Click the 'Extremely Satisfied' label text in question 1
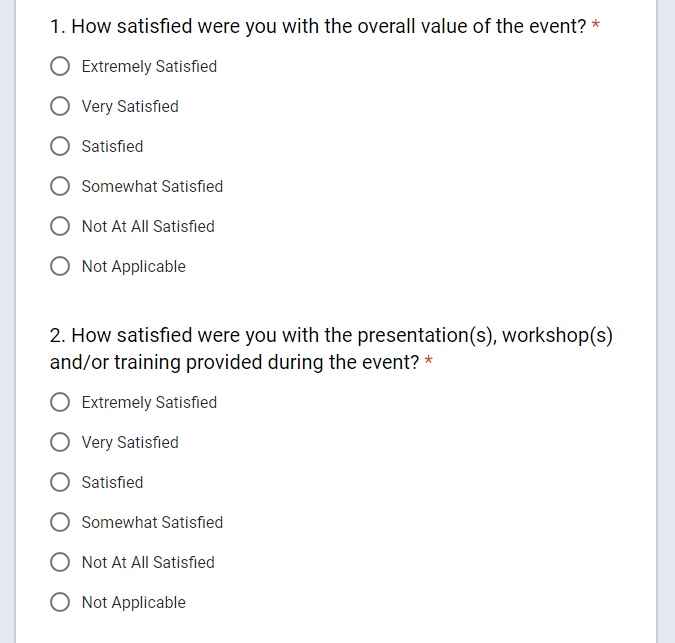 pyautogui.click(x=149, y=66)
